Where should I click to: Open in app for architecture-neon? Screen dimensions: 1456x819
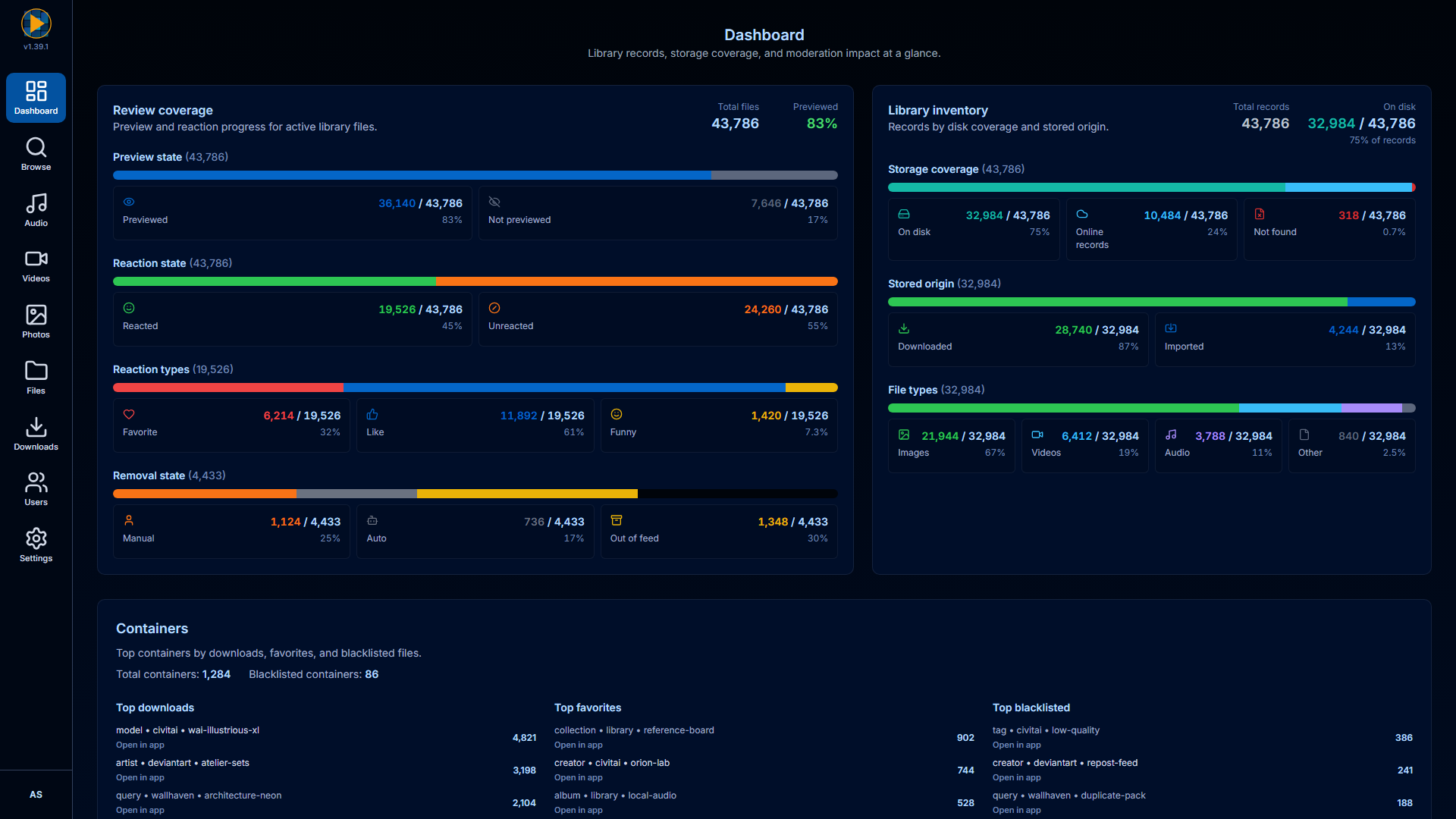(x=140, y=811)
